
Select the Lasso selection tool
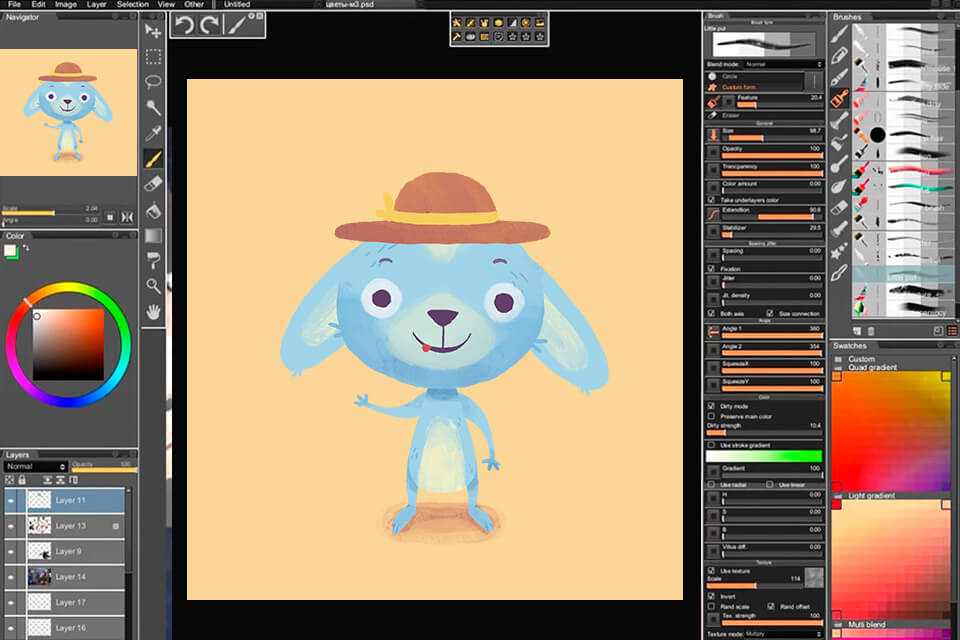(x=153, y=80)
